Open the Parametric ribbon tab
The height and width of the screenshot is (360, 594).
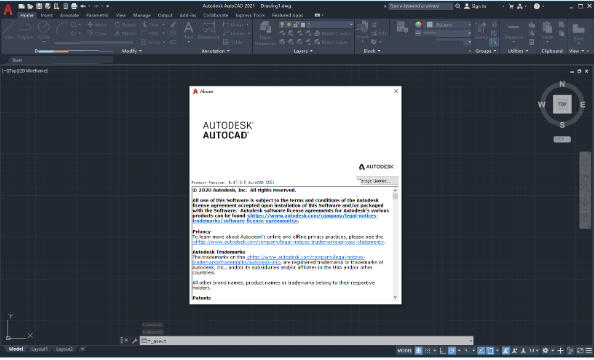click(x=97, y=16)
